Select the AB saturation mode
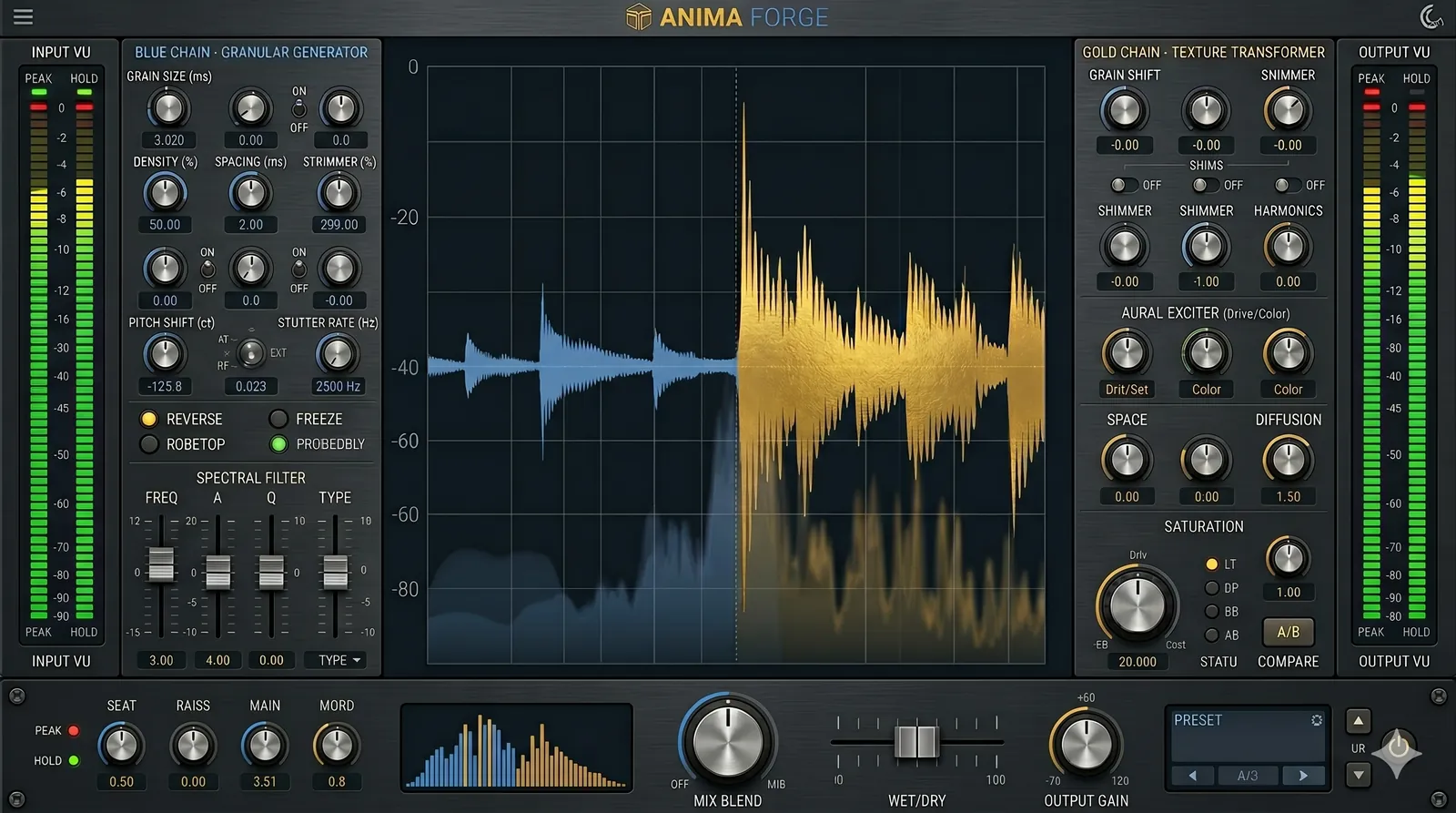 tap(1211, 635)
